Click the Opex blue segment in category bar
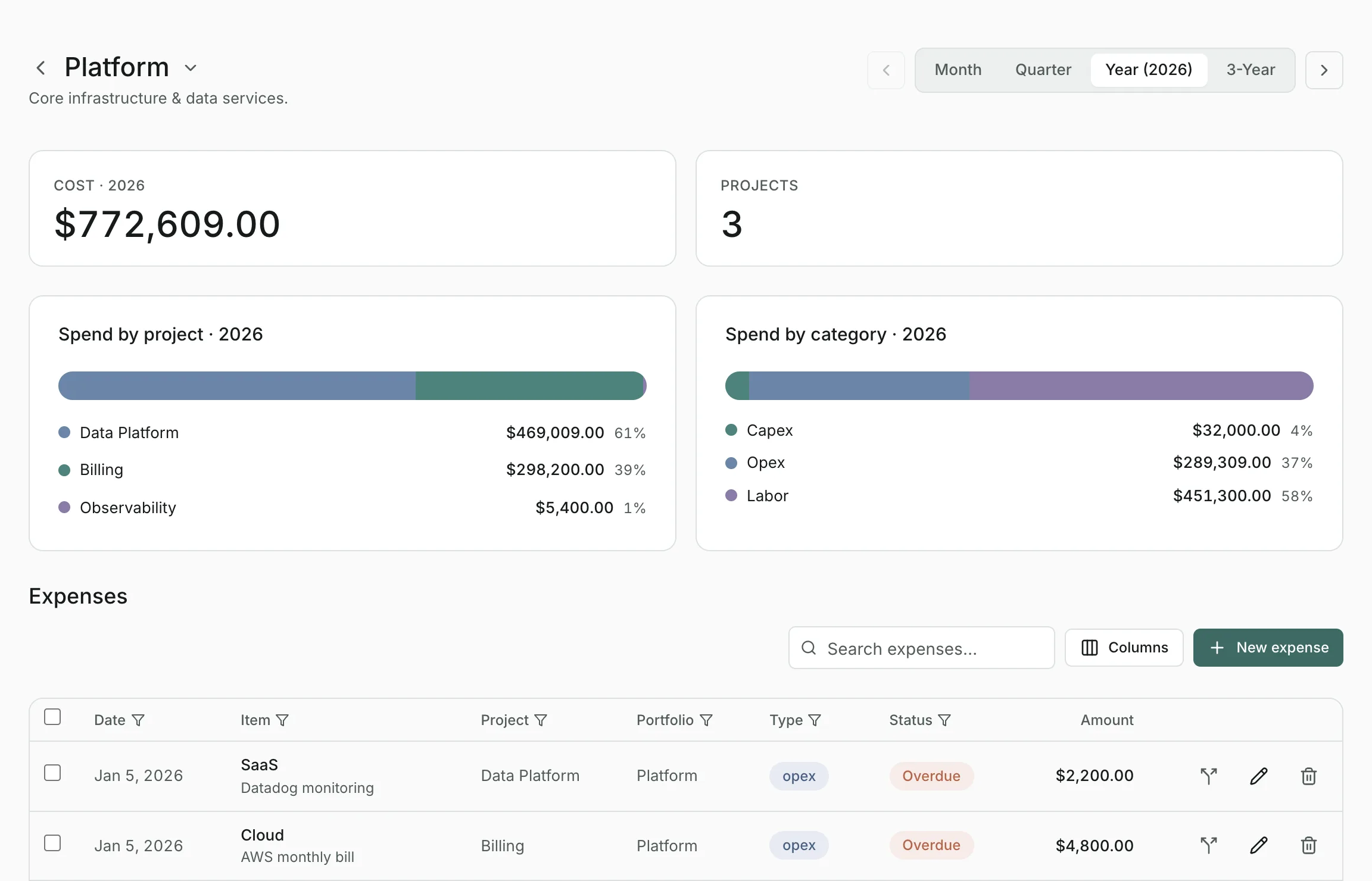Screen dimensions: 1372x881 click(859, 386)
